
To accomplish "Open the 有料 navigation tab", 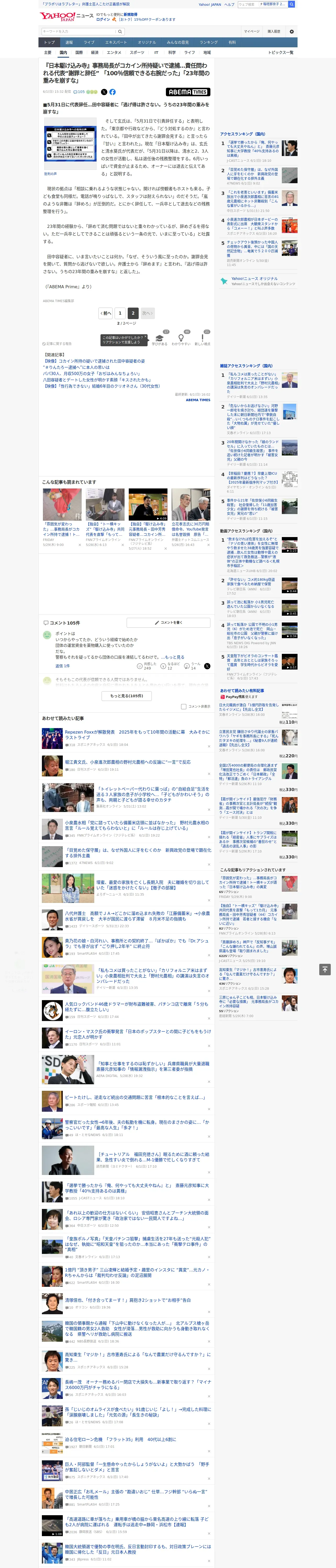I will click(232, 43).
